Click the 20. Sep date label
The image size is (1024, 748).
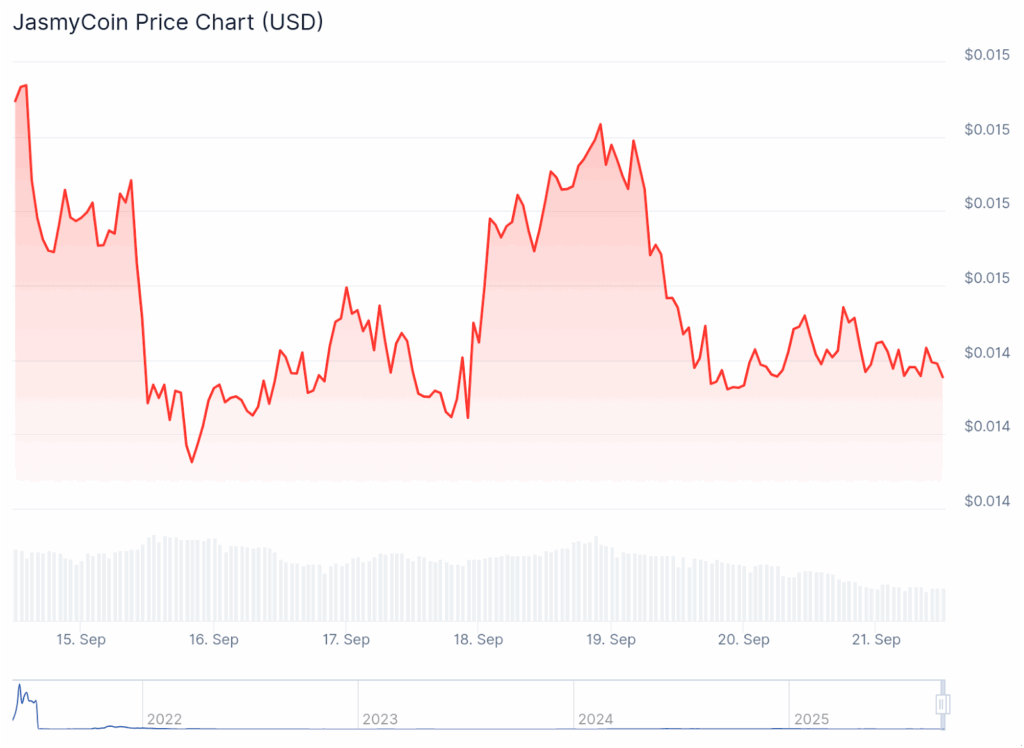point(744,640)
